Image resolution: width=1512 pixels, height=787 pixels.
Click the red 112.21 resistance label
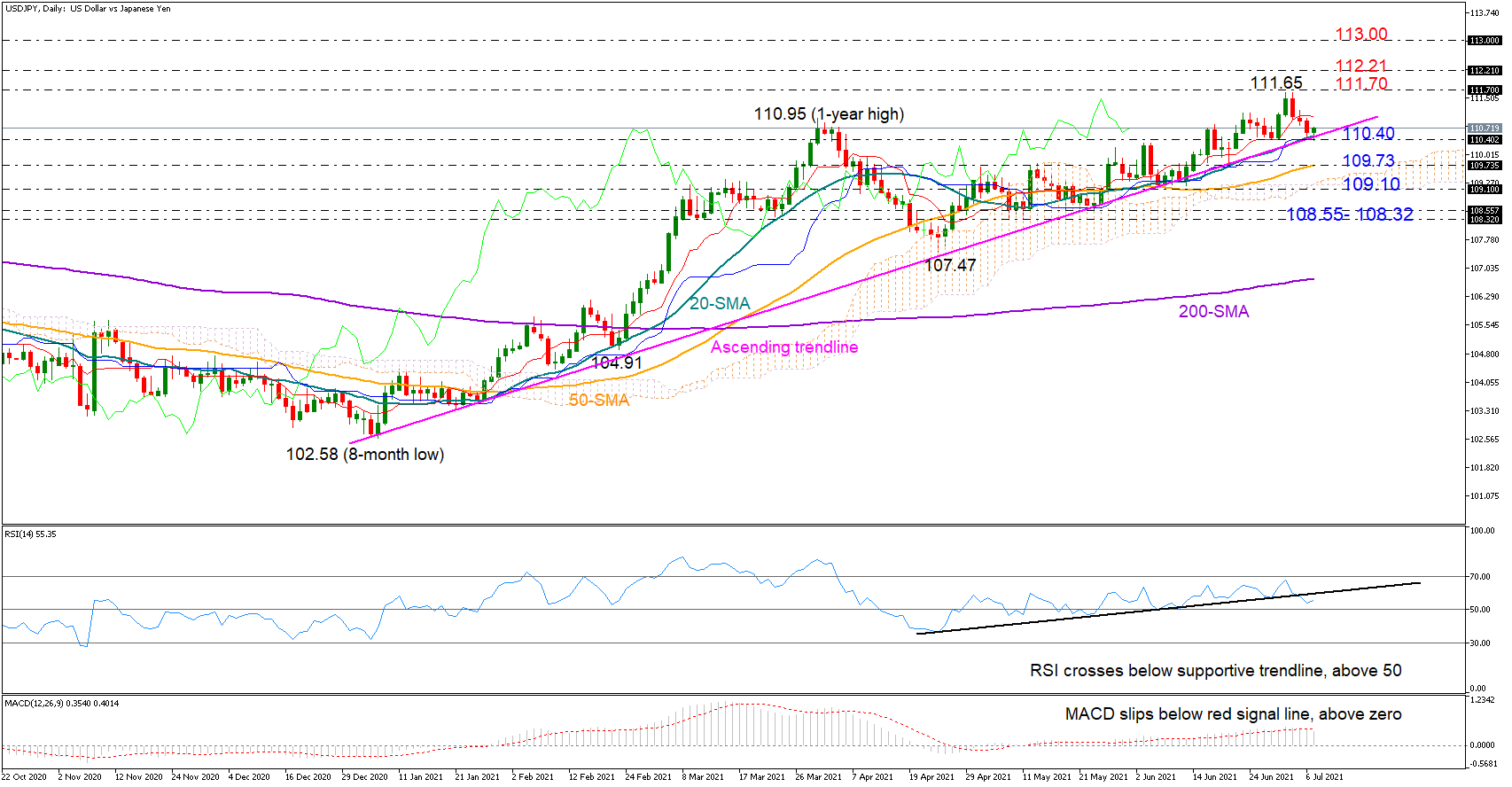point(1361,66)
